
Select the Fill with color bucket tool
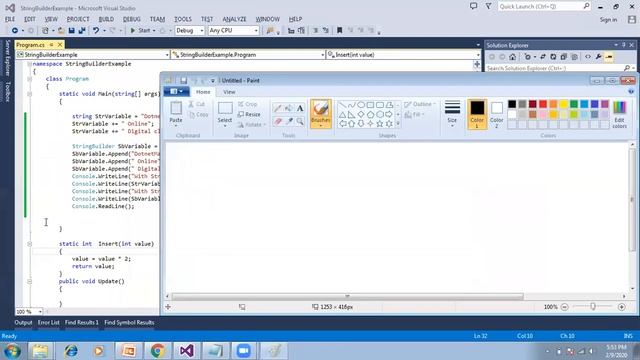pyautogui.click(x=289, y=108)
